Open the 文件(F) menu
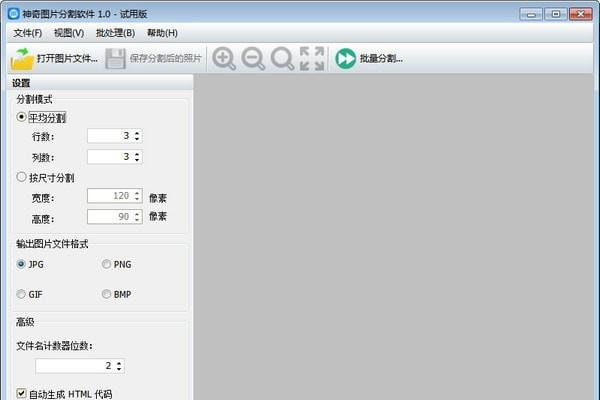The width and height of the screenshot is (600, 400). click(x=28, y=33)
